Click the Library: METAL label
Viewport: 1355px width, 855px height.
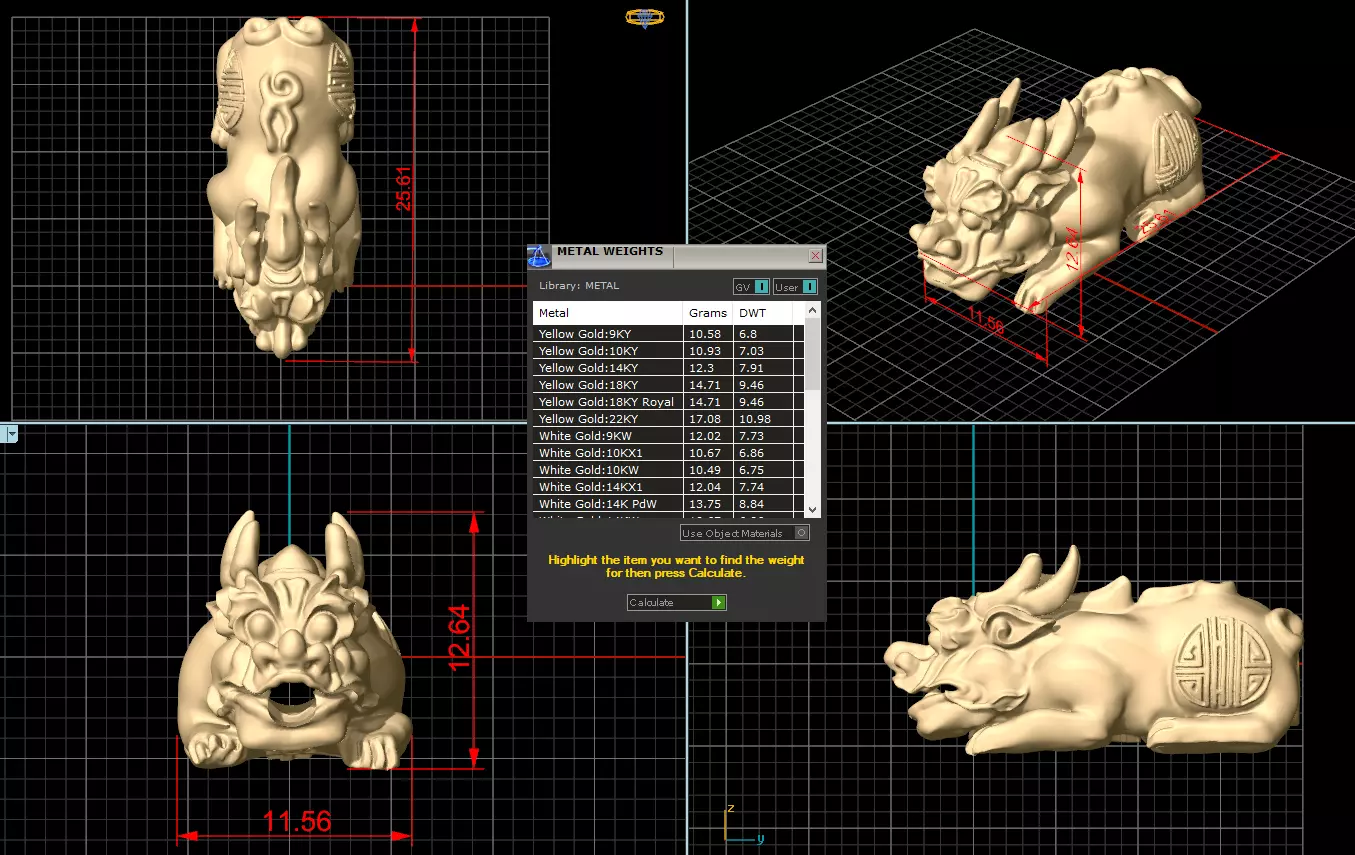(579, 286)
